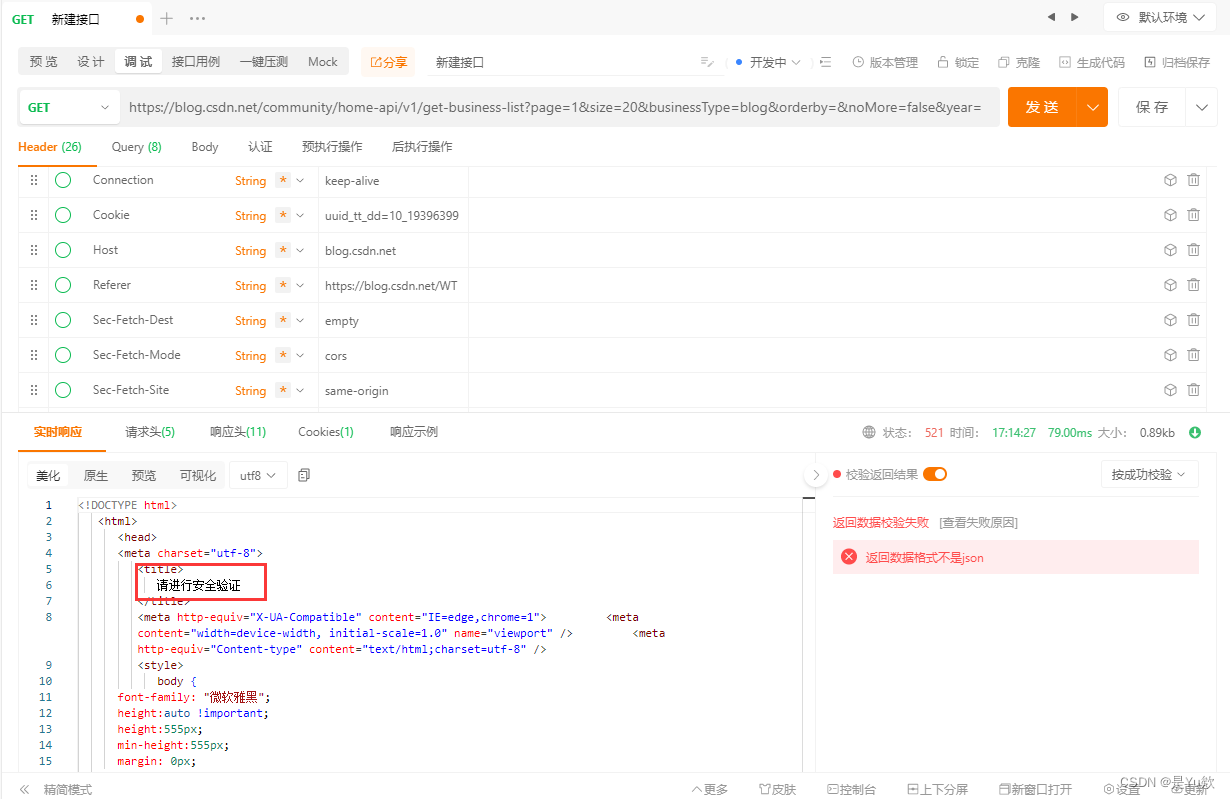
Task: Delete the Referer header with its trash icon
Action: [1194, 285]
